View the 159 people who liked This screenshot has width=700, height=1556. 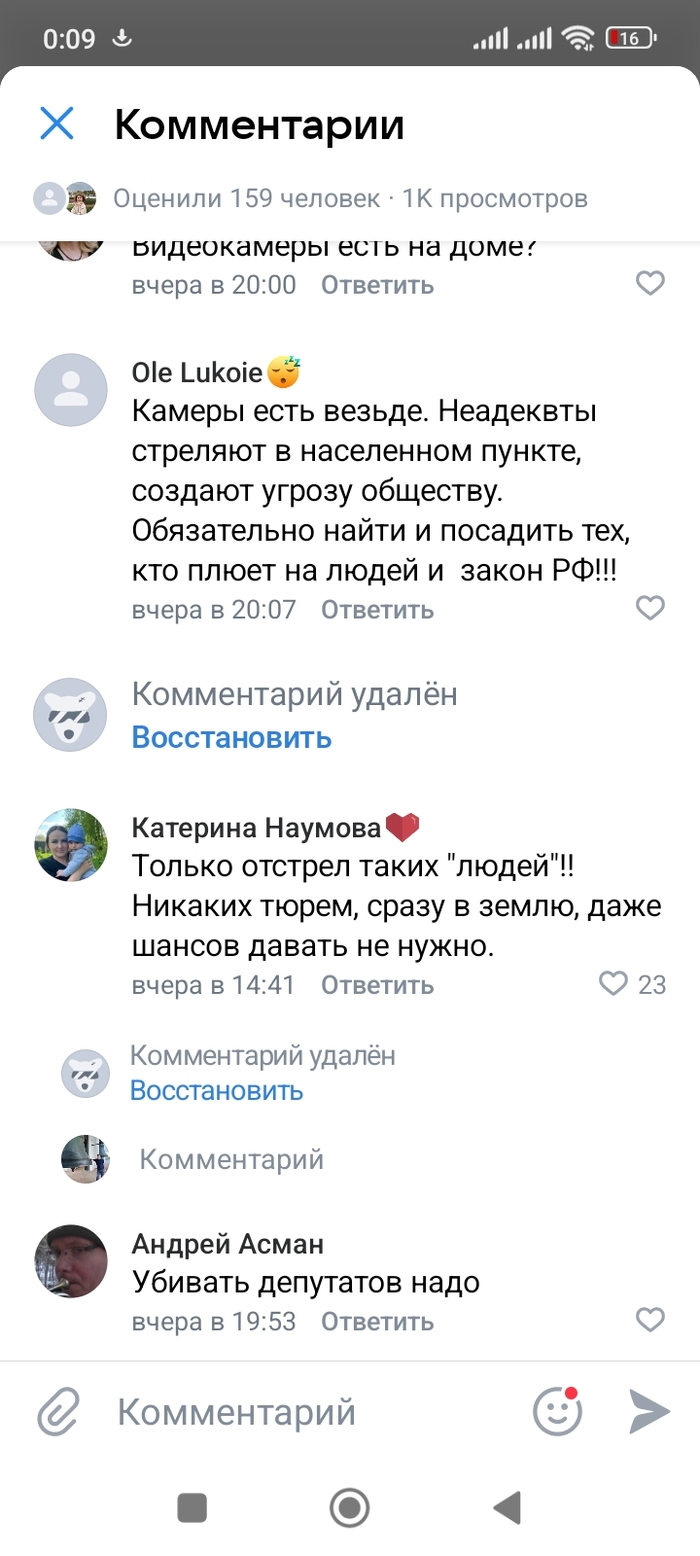click(246, 198)
